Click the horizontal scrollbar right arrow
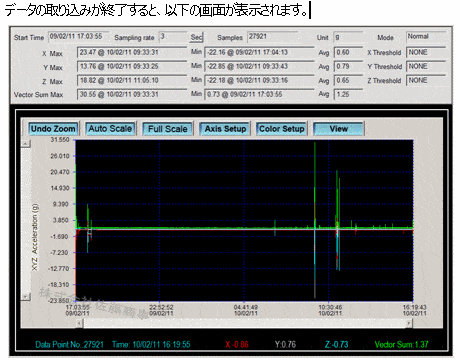The width and height of the screenshot is (460, 360). [409, 323]
